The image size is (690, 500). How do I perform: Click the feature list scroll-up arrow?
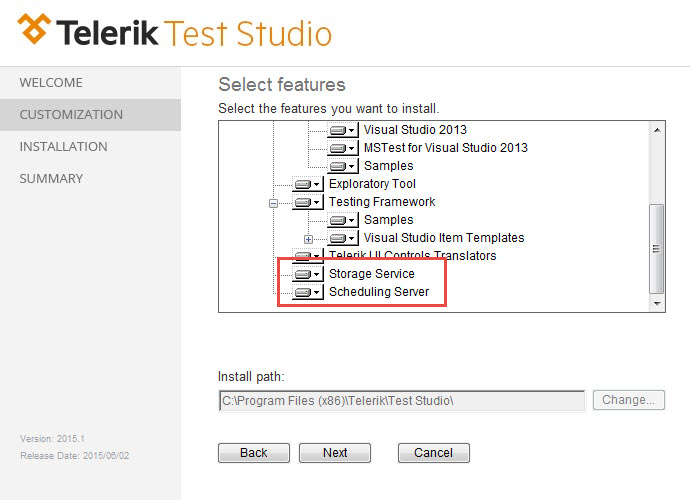click(x=657, y=130)
